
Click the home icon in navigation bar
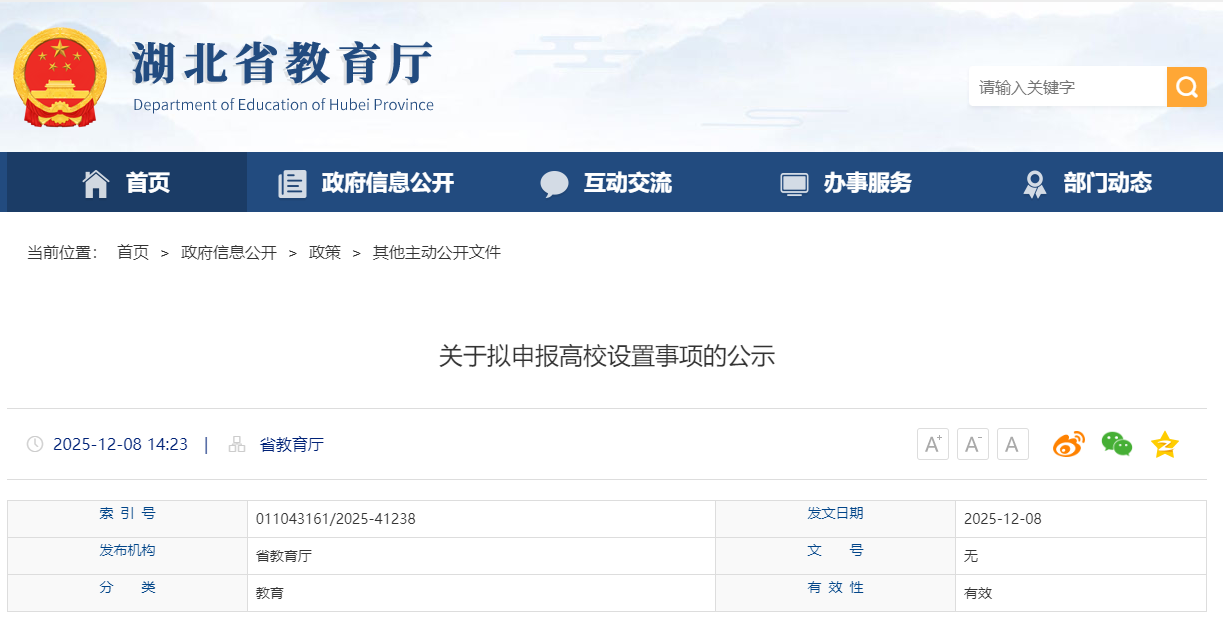96,182
